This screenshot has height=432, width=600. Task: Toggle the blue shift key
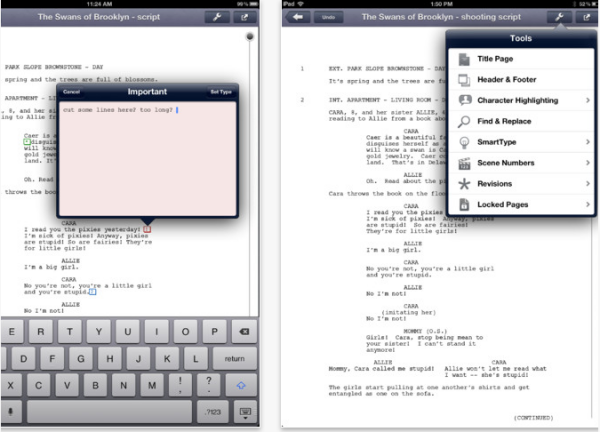coord(241,385)
